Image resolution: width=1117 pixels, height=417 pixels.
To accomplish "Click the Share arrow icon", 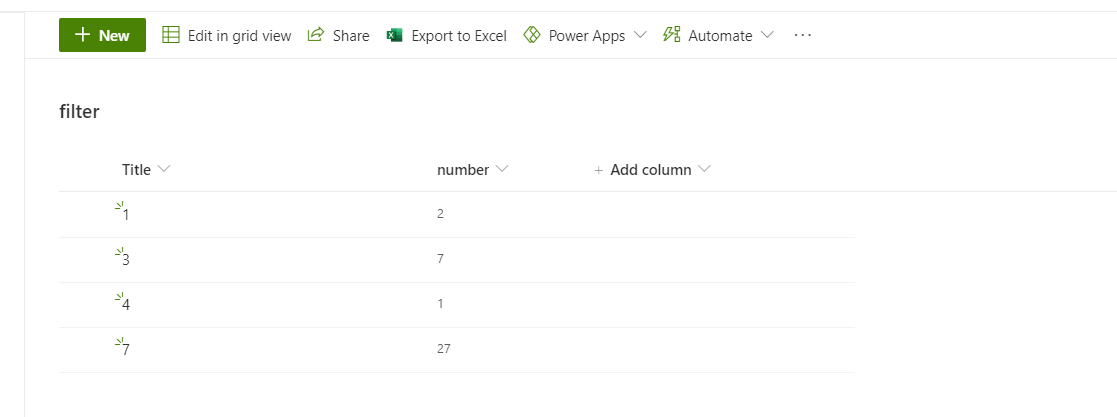I will [x=316, y=35].
